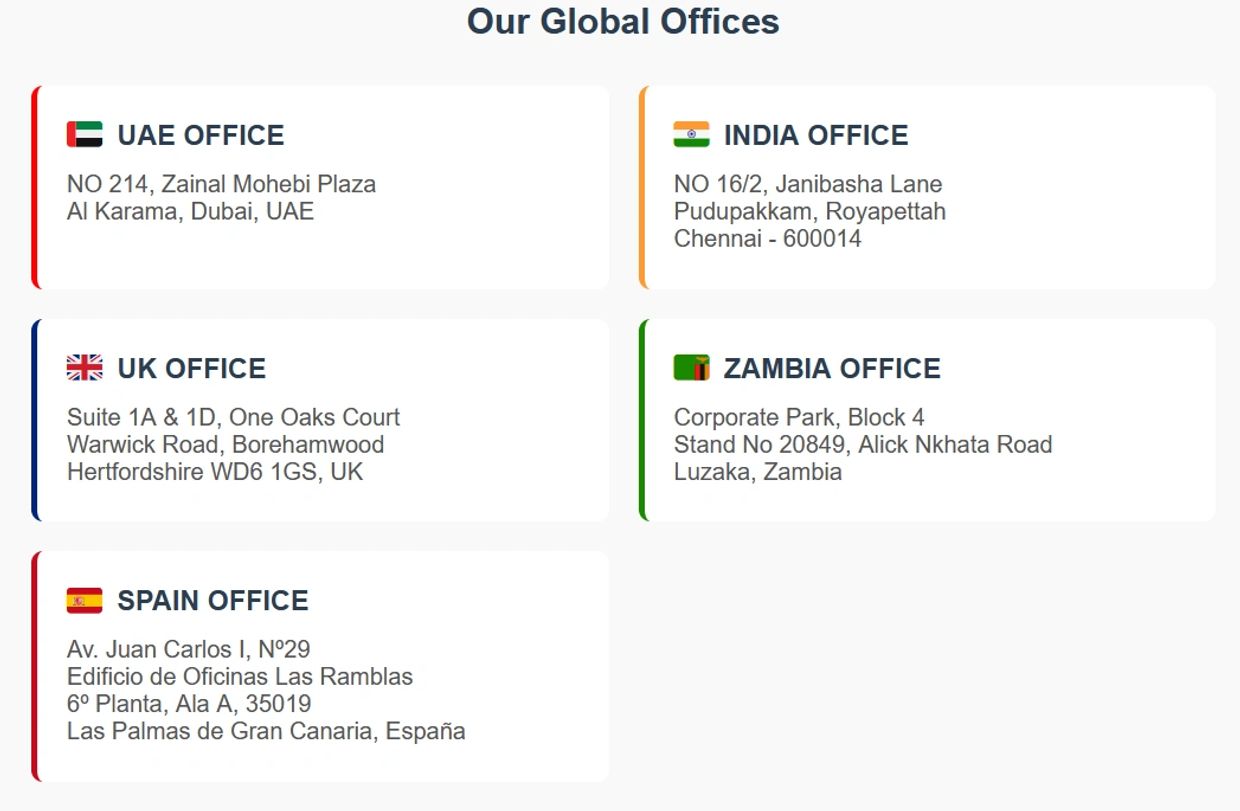This screenshot has width=1240, height=811.
Task: Click the India flag icon
Action: coord(691,134)
